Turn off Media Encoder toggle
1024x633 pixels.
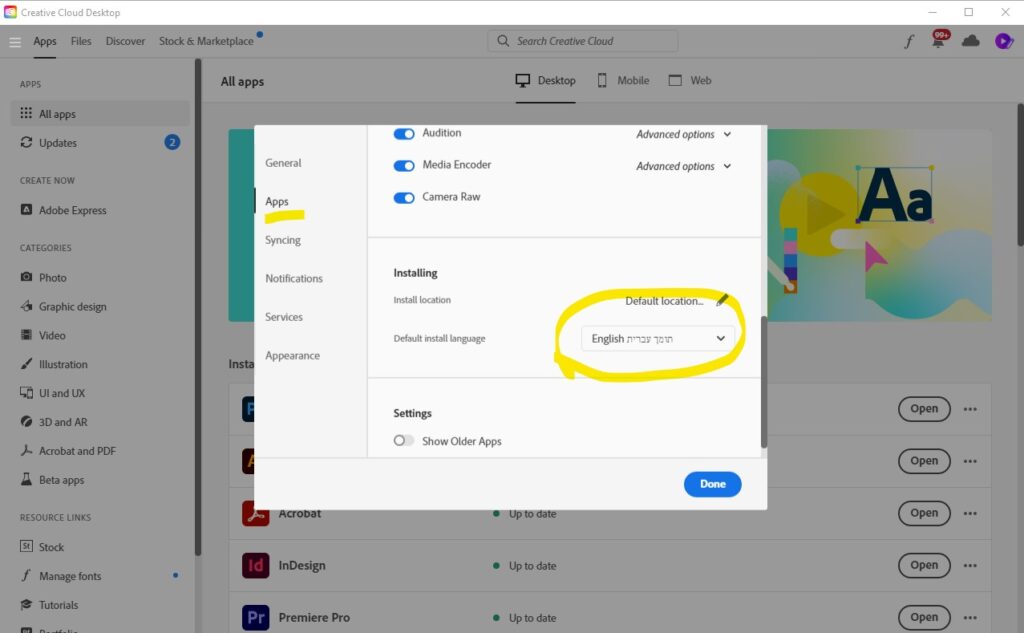click(404, 165)
